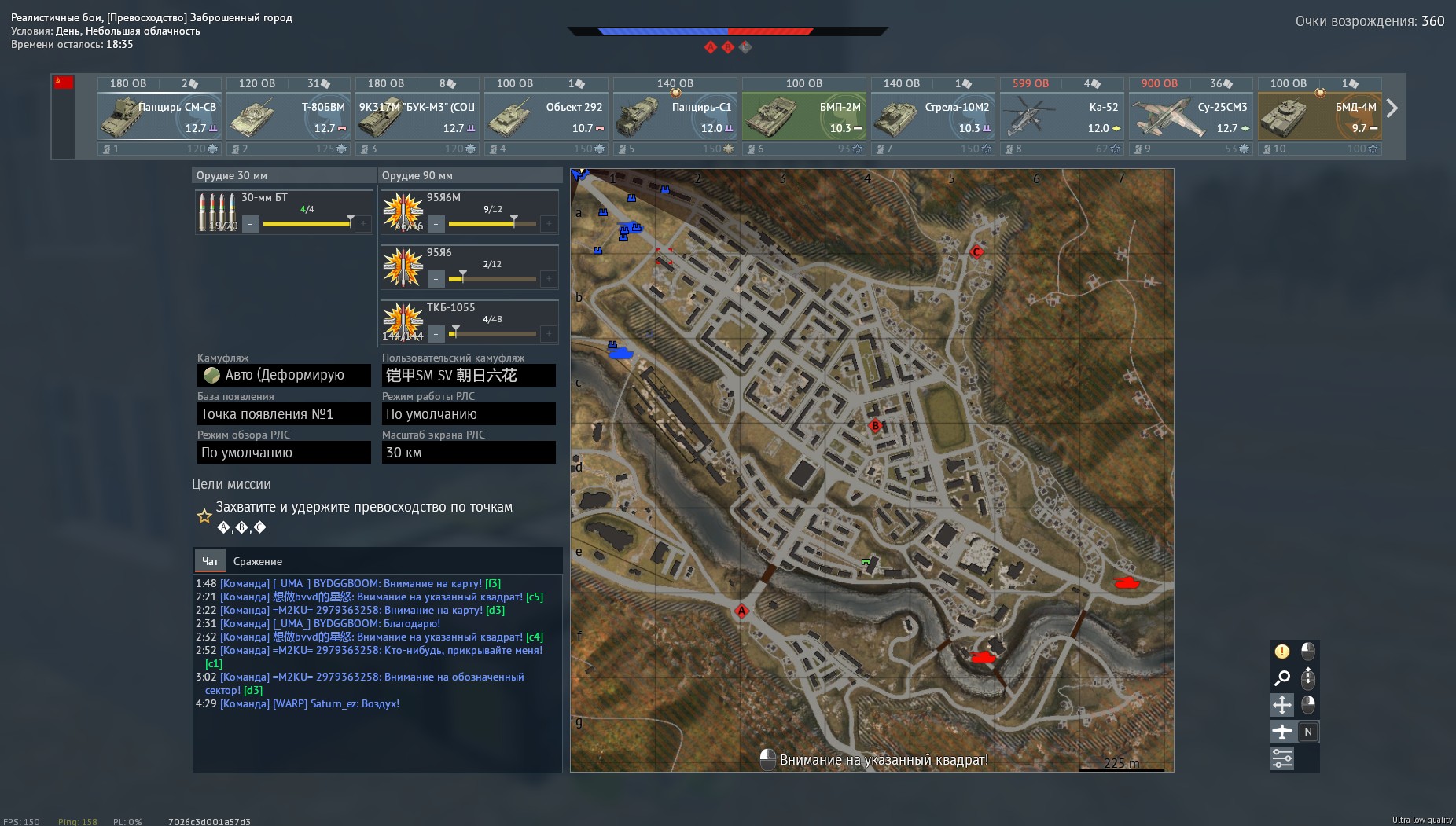Click the Очки возрождения: 360 counter
The image size is (1456, 826).
[1370, 21]
